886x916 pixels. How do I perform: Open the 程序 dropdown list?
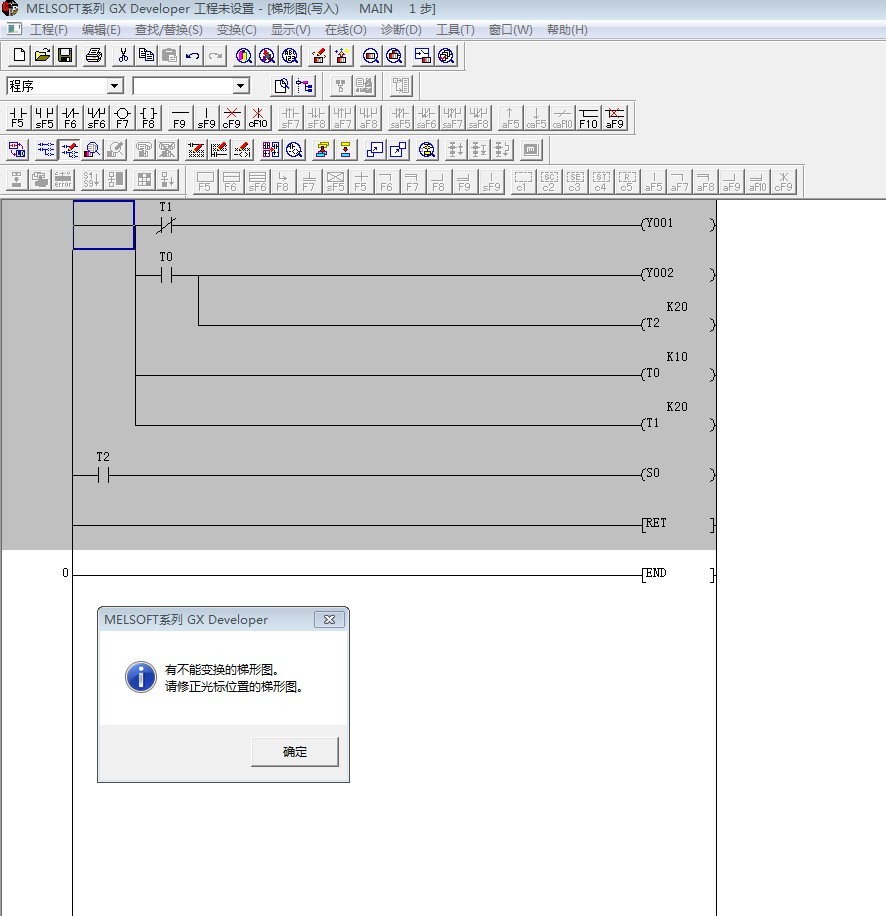[114, 87]
